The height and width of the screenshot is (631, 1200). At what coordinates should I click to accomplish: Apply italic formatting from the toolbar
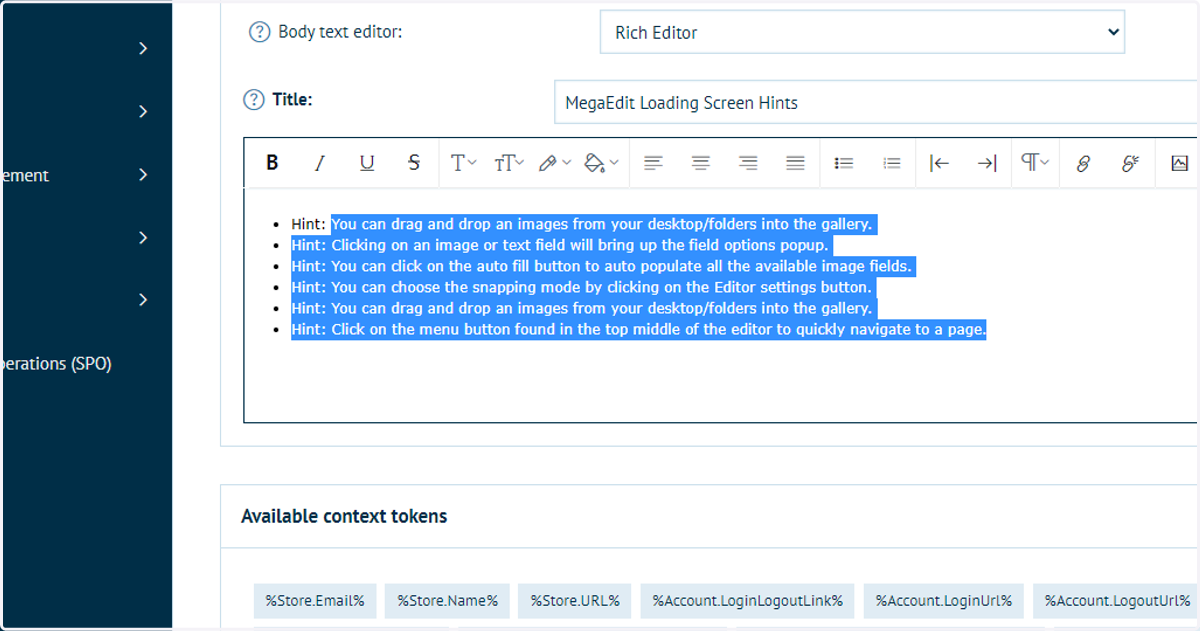[x=320, y=163]
